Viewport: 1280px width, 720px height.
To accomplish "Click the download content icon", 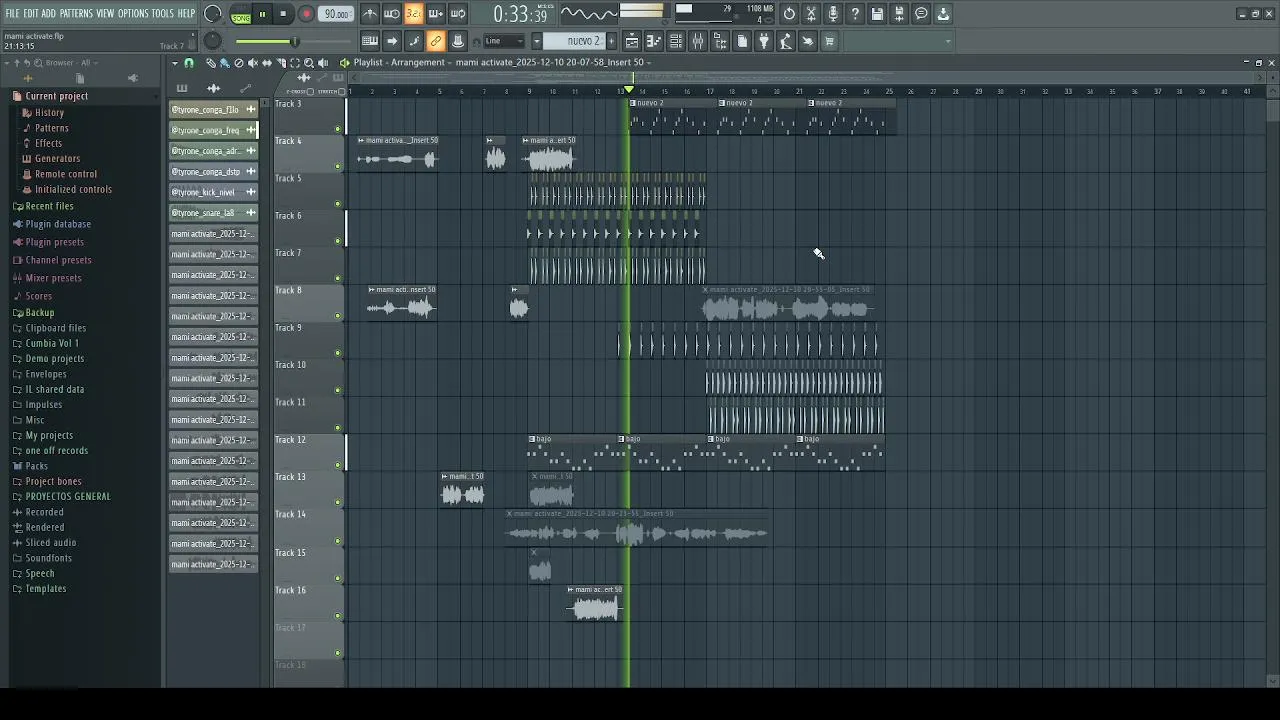I will [943, 14].
